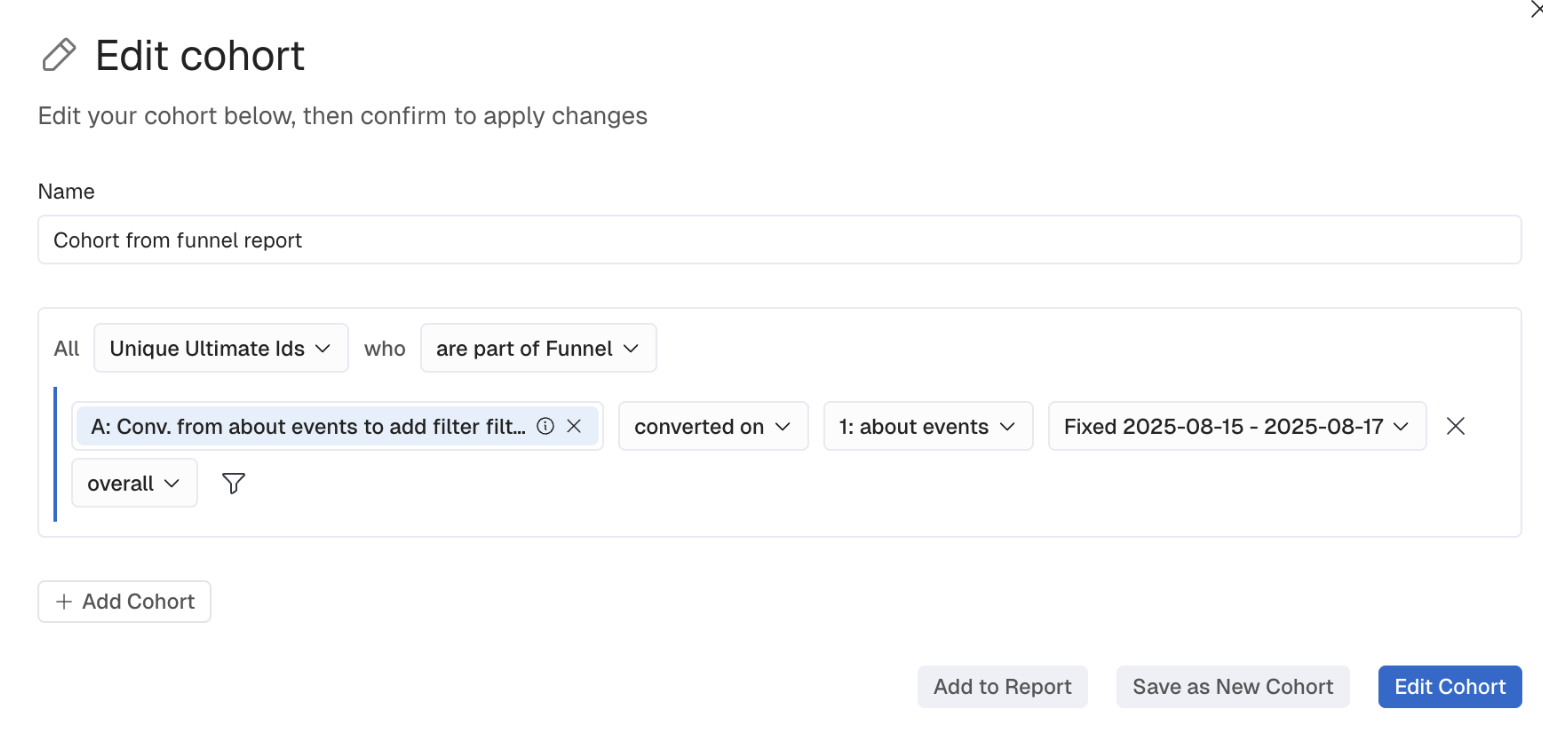Image resolution: width=1543 pixels, height=729 pixels.
Task: Open the Unique Ultimate Ids dropdown
Action: pyautogui.click(x=220, y=348)
